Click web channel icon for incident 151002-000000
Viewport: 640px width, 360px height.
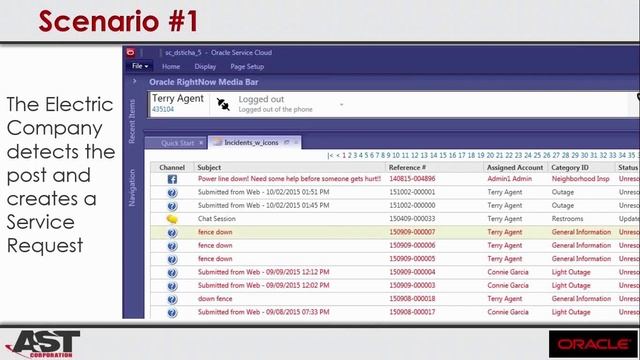click(x=172, y=206)
